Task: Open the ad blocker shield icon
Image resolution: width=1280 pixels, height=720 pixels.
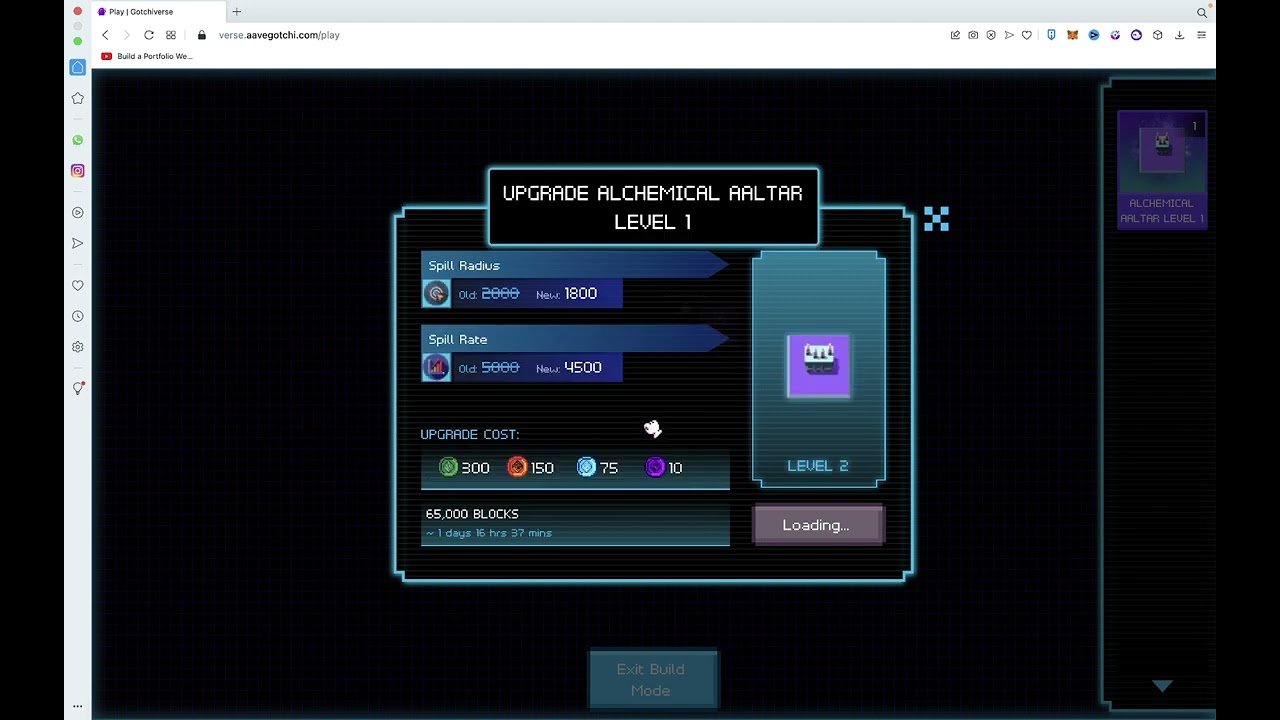Action: click(991, 35)
